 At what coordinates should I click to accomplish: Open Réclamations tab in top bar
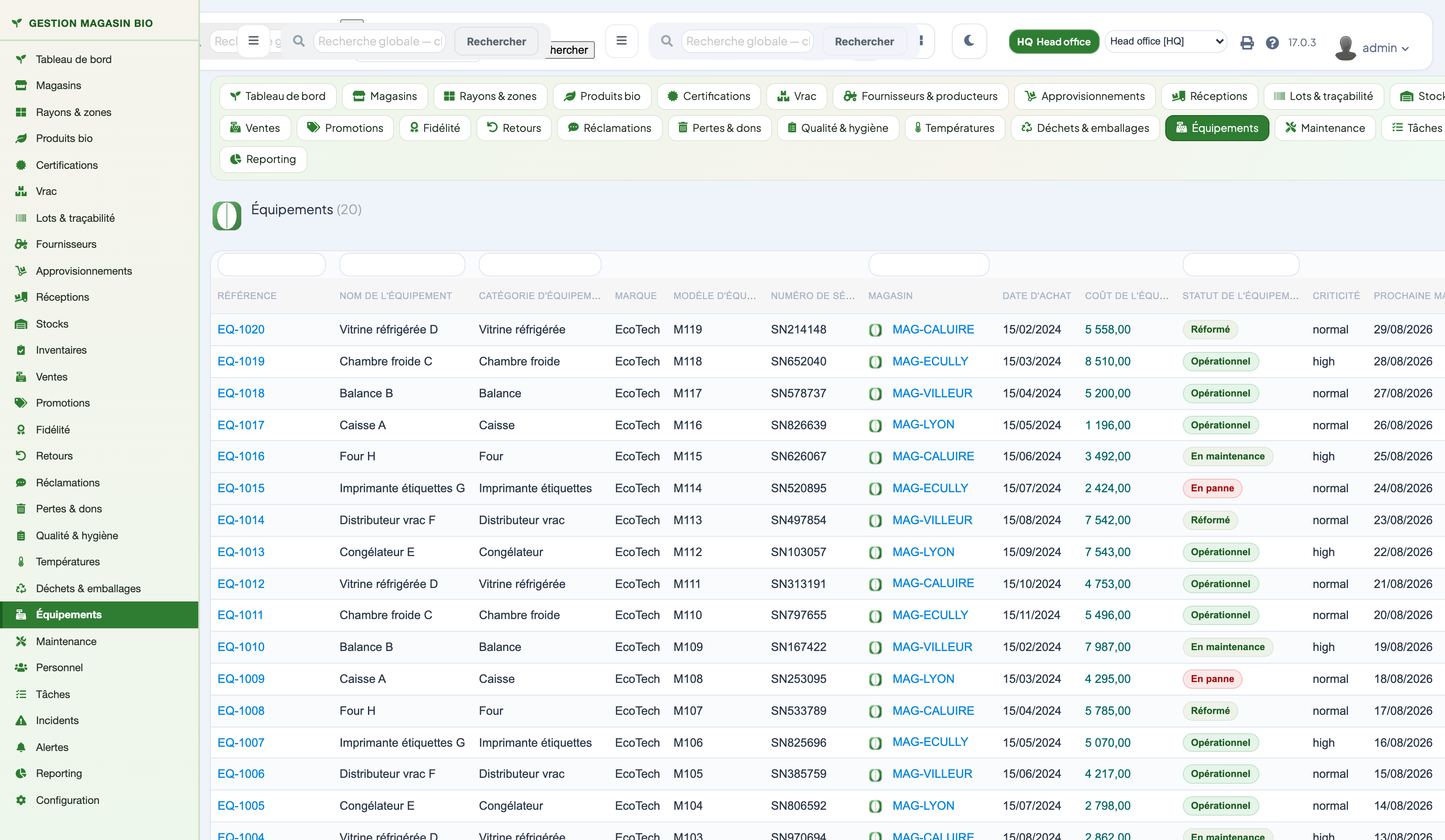click(610, 128)
